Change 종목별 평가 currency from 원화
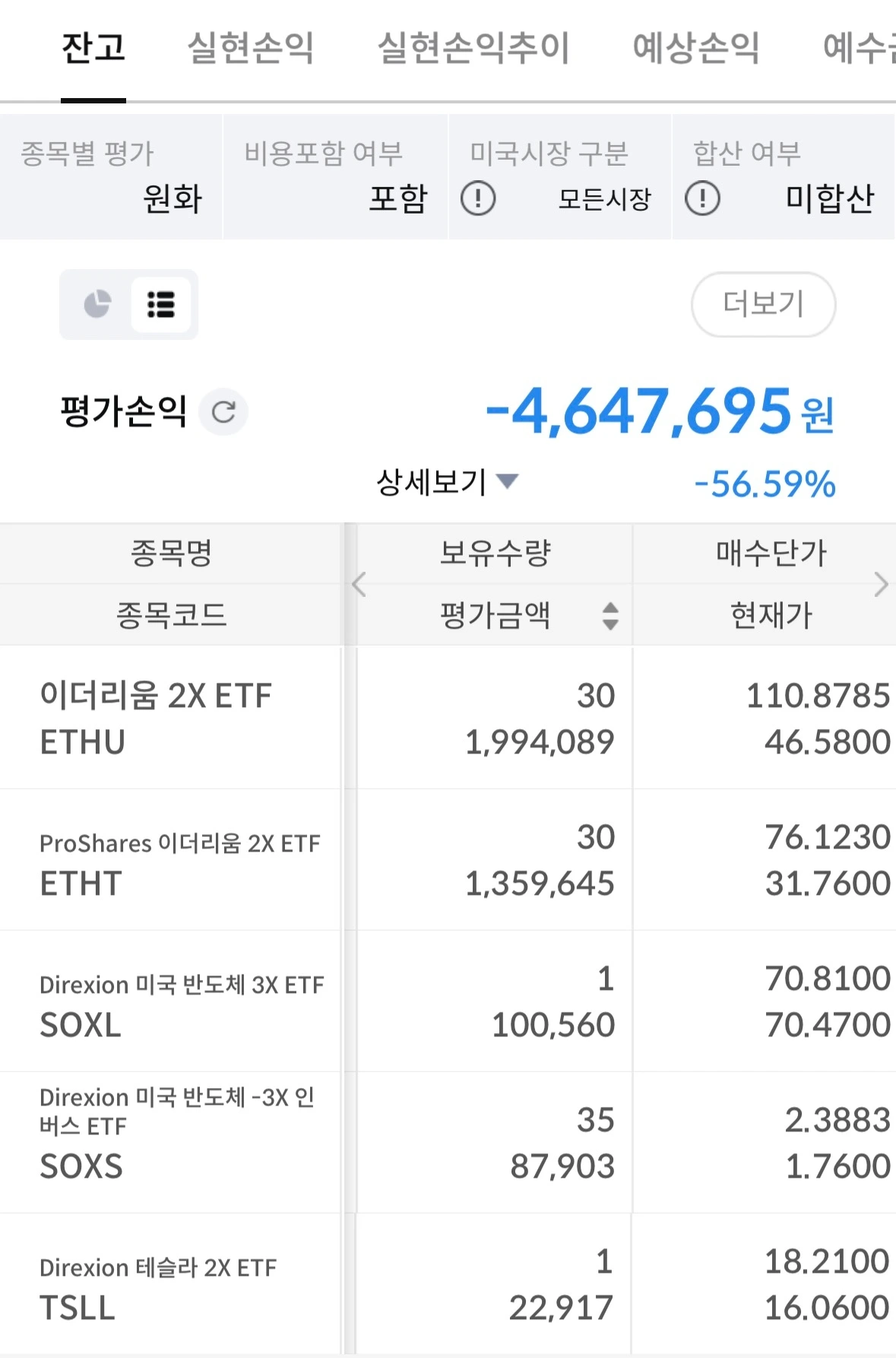This screenshot has width=896, height=1358. pyautogui.click(x=111, y=177)
